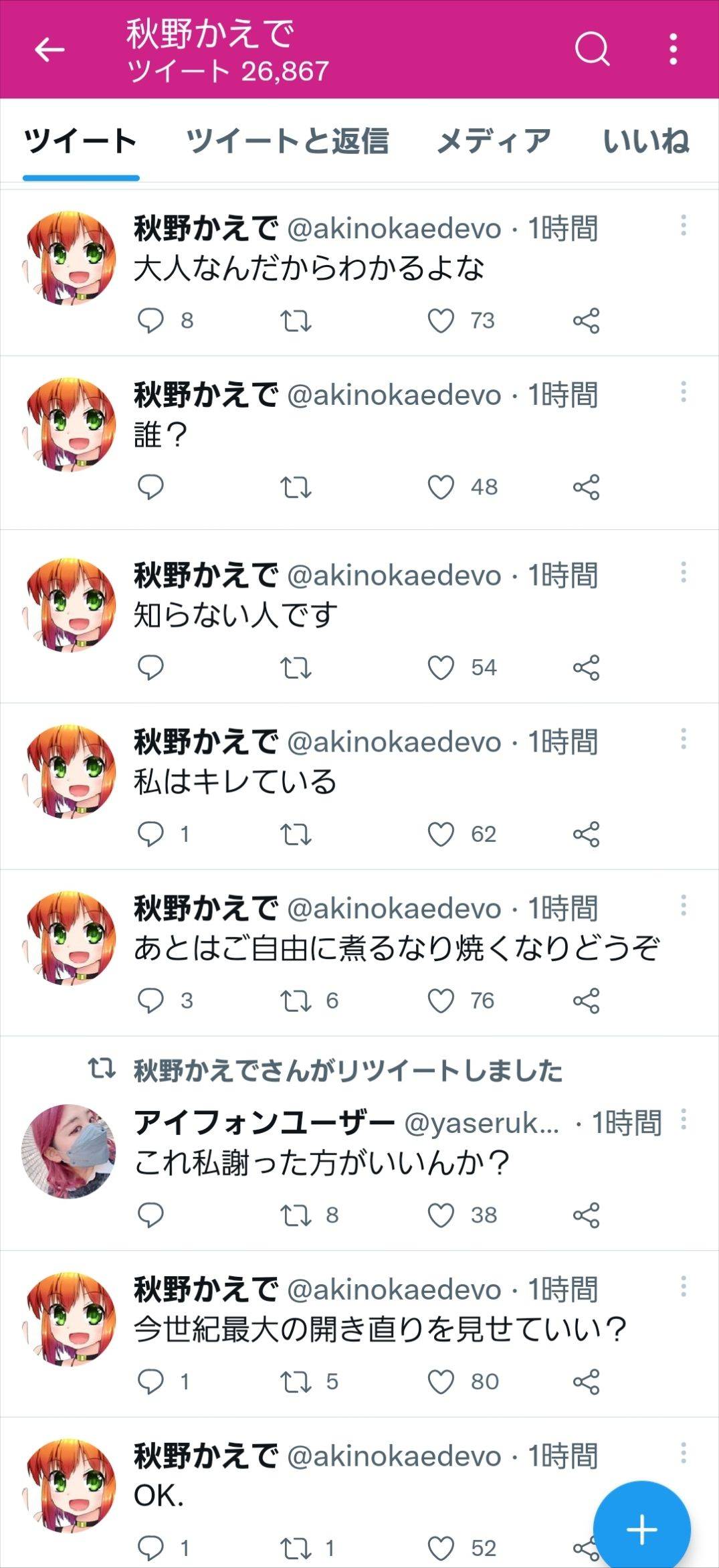Like the tweet 私はキレている
This screenshot has height=1568, width=719.
(441, 835)
